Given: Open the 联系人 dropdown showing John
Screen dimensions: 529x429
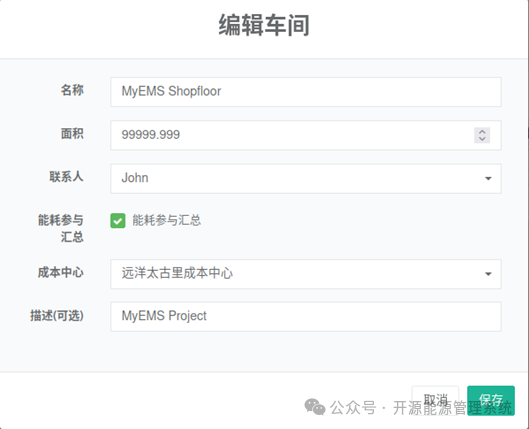Looking at the screenshot, I should point(306,179).
